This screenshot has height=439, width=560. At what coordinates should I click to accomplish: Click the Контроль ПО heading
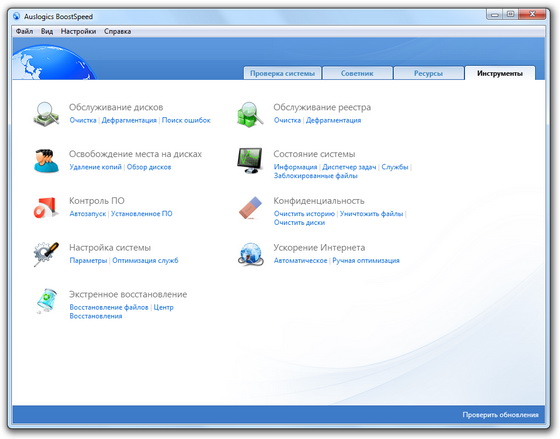[97, 201]
